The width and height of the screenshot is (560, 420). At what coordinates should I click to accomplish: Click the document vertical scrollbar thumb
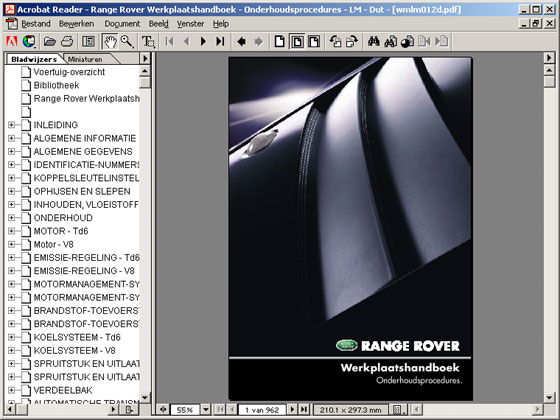click(x=549, y=82)
